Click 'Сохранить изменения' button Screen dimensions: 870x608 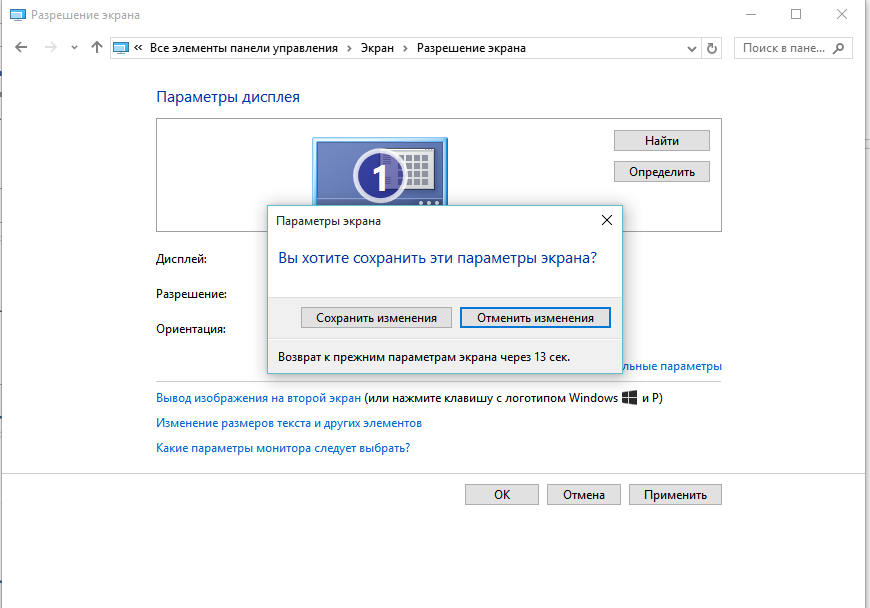376,318
